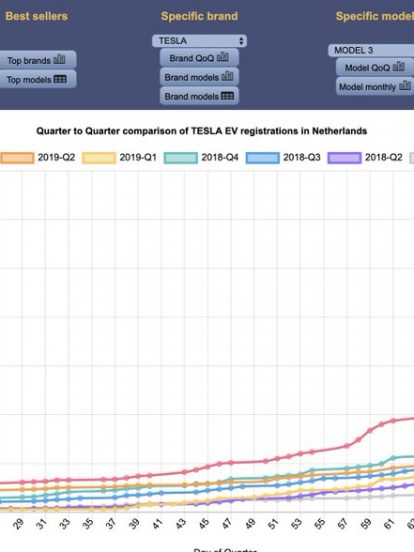Open the MODEL 3 model dropdown
The image size is (414, 552).
point(371,50)
